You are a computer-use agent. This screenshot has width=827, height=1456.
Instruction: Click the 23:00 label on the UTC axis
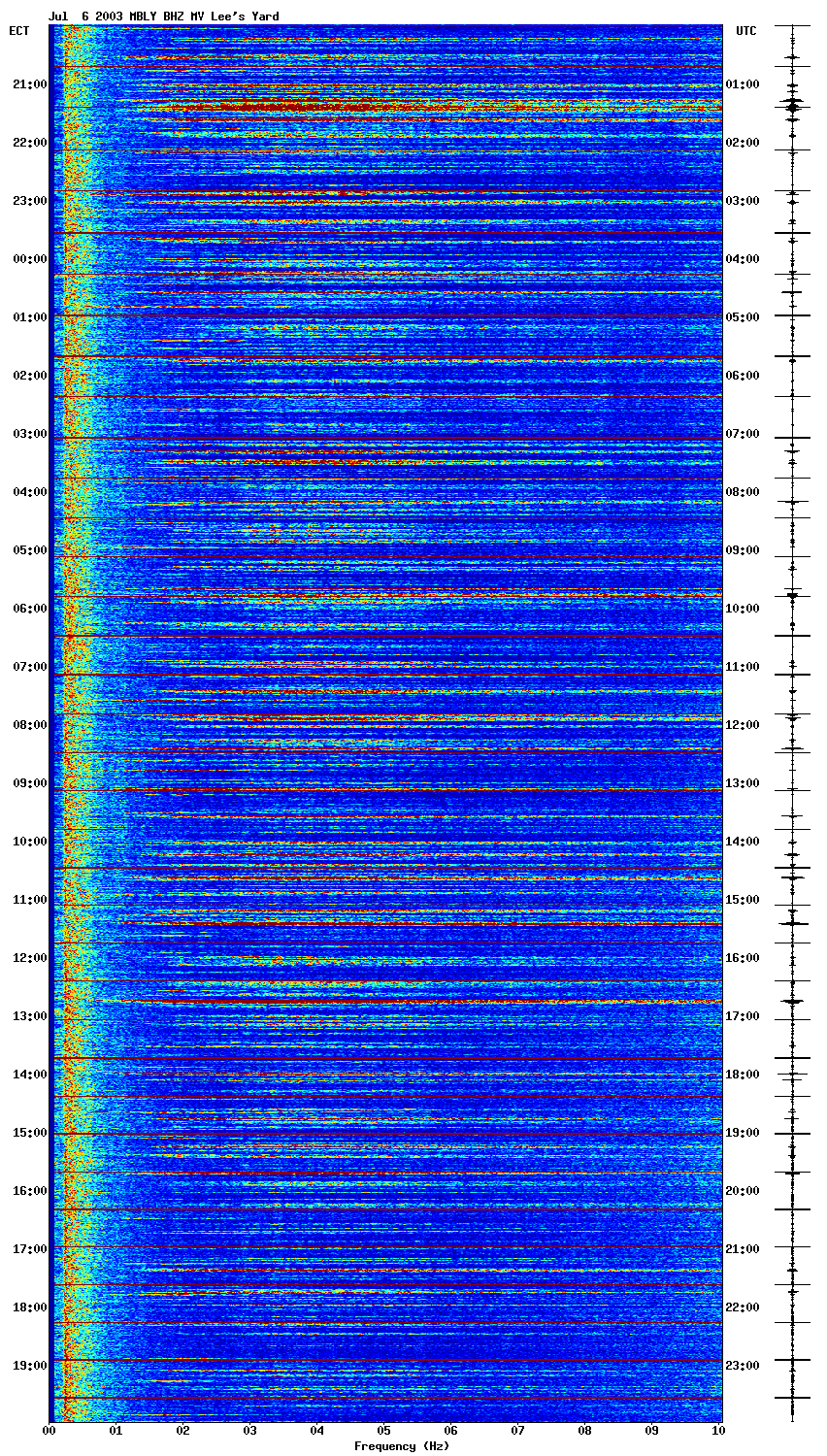pyautogui.click(x=743, y=1366)
